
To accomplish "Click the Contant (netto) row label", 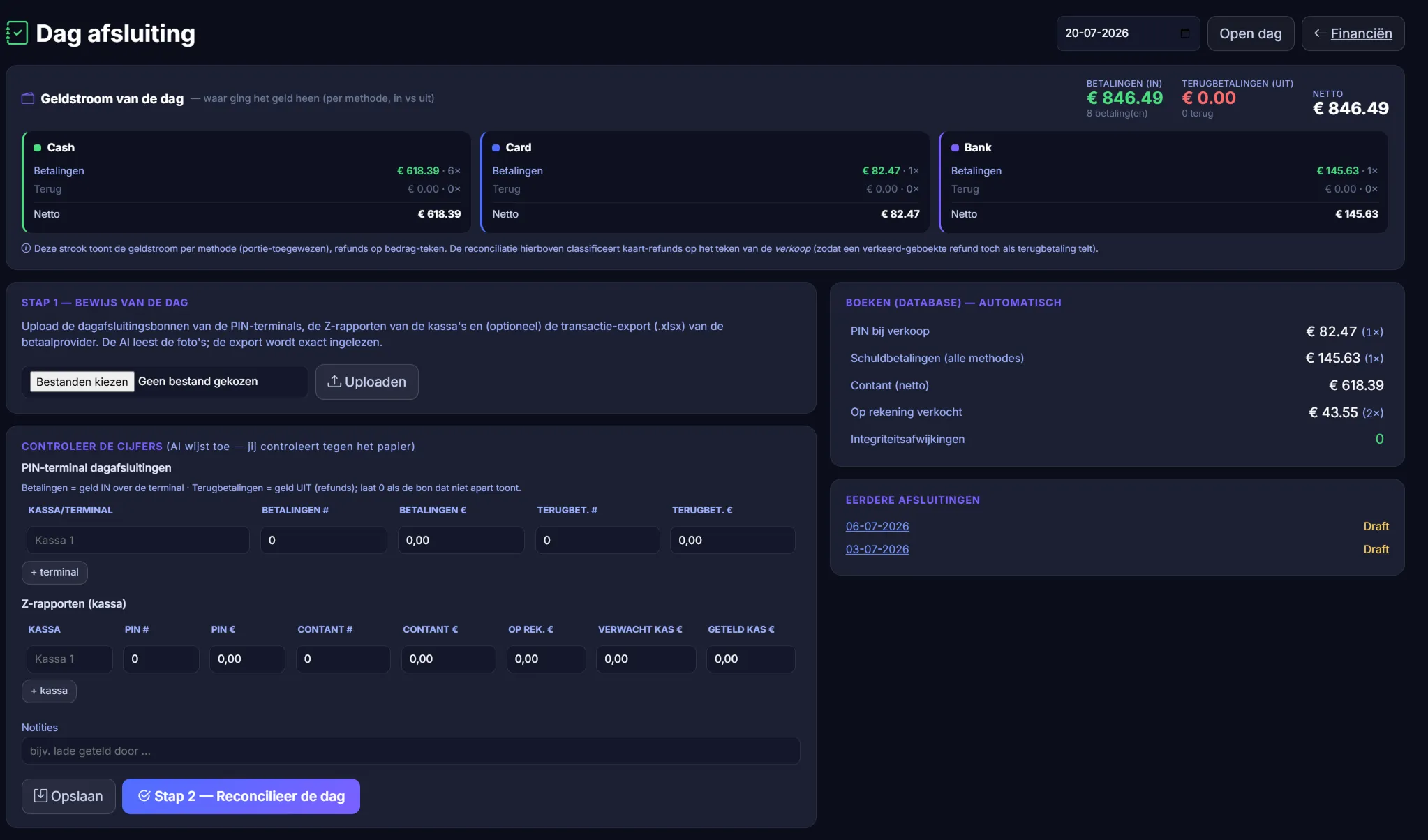I will tap(889, 385).
